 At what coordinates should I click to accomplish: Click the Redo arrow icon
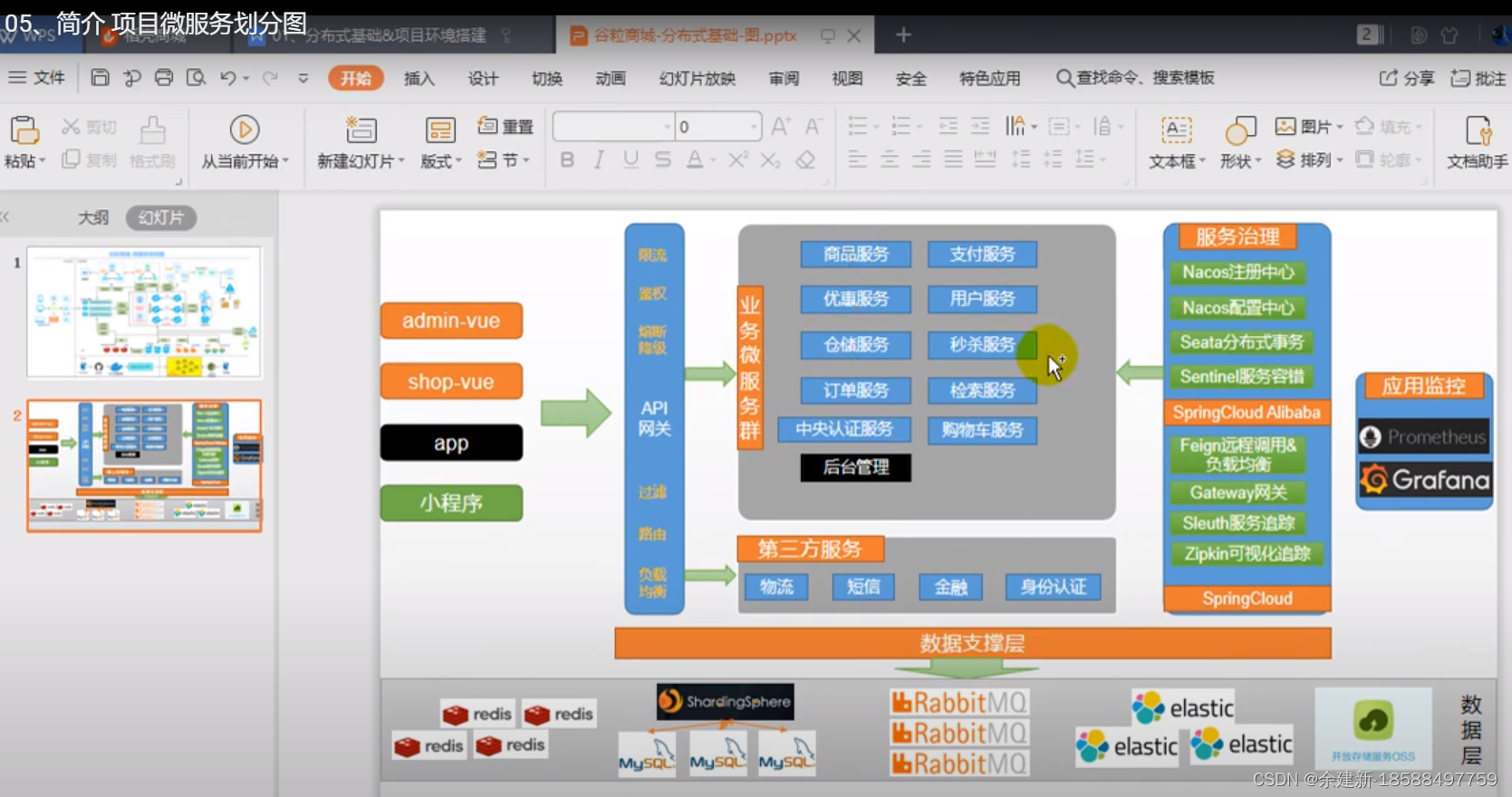(x=270, y=78)
